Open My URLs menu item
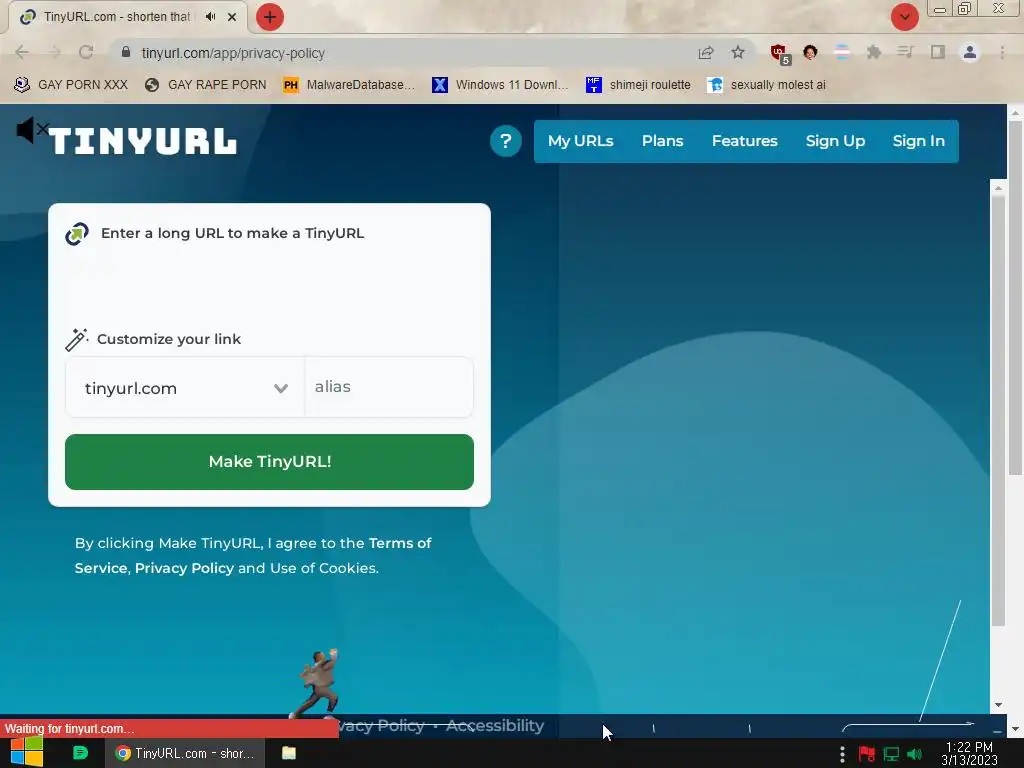 581,141
